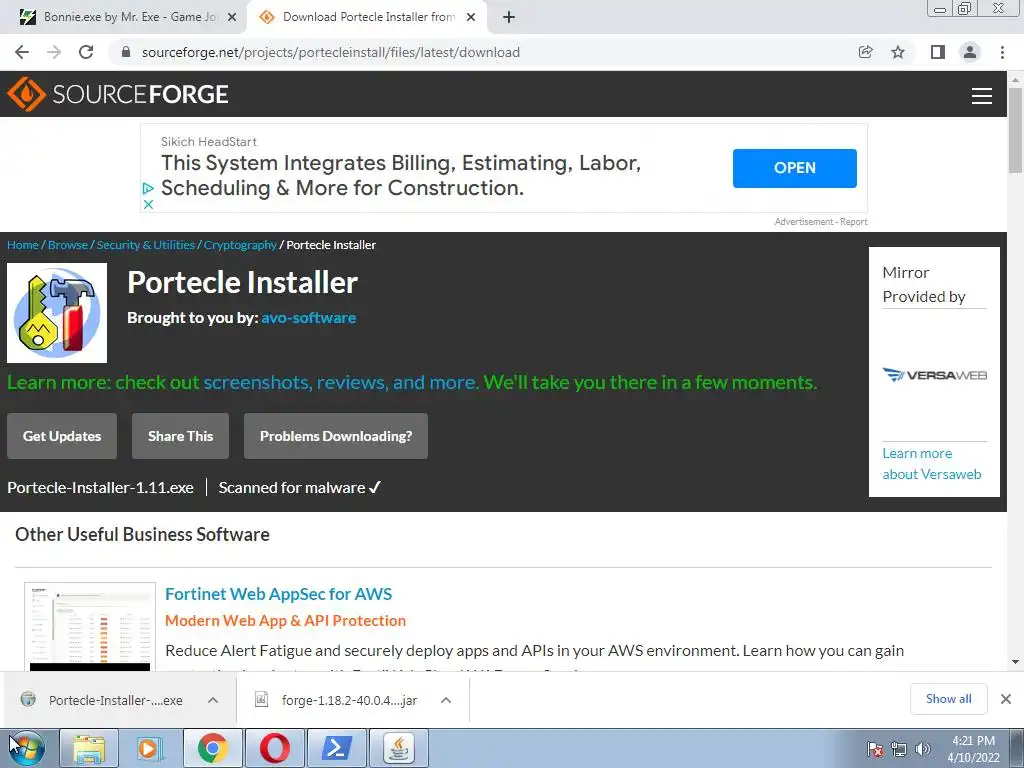The image size is (1024, 768).
Task: Click the Portecle-Installer-1.11.exe filename text
Action: tap(101, 488)
